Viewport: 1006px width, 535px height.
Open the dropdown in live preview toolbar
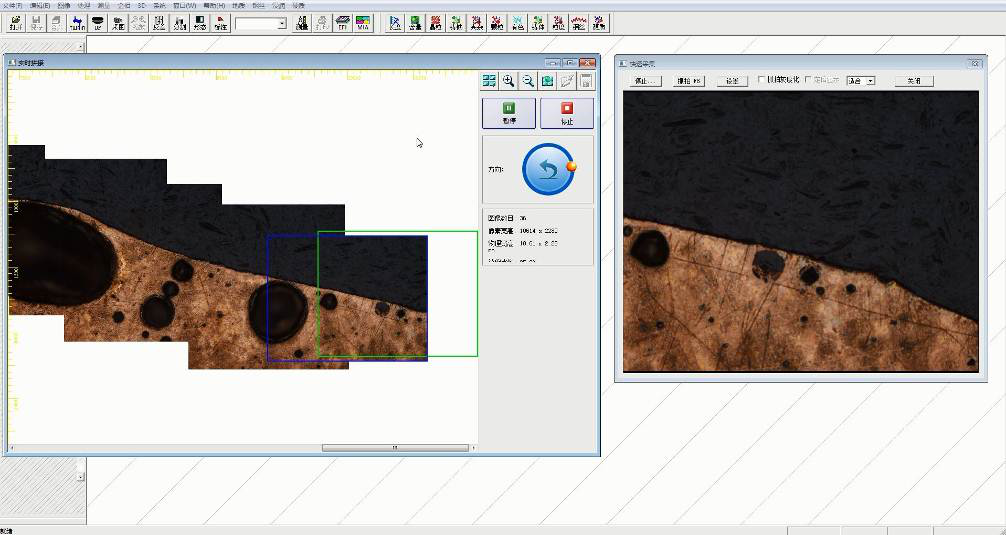point(870,80)
